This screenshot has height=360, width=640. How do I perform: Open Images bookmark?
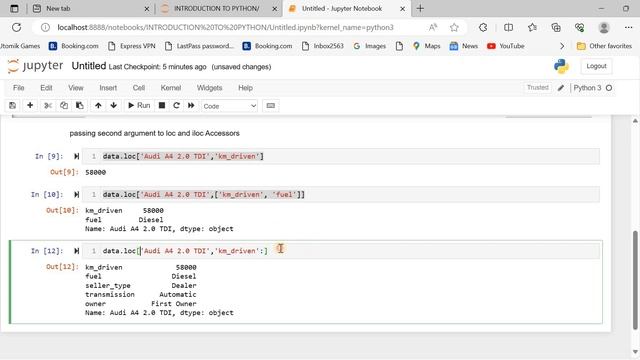point(370,46)
